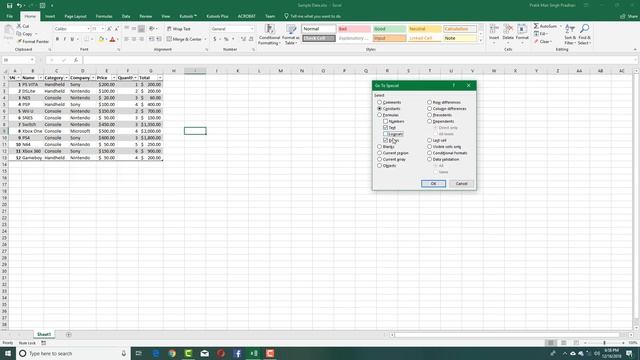Open the font name dropdown

click(x=88, y=29)
